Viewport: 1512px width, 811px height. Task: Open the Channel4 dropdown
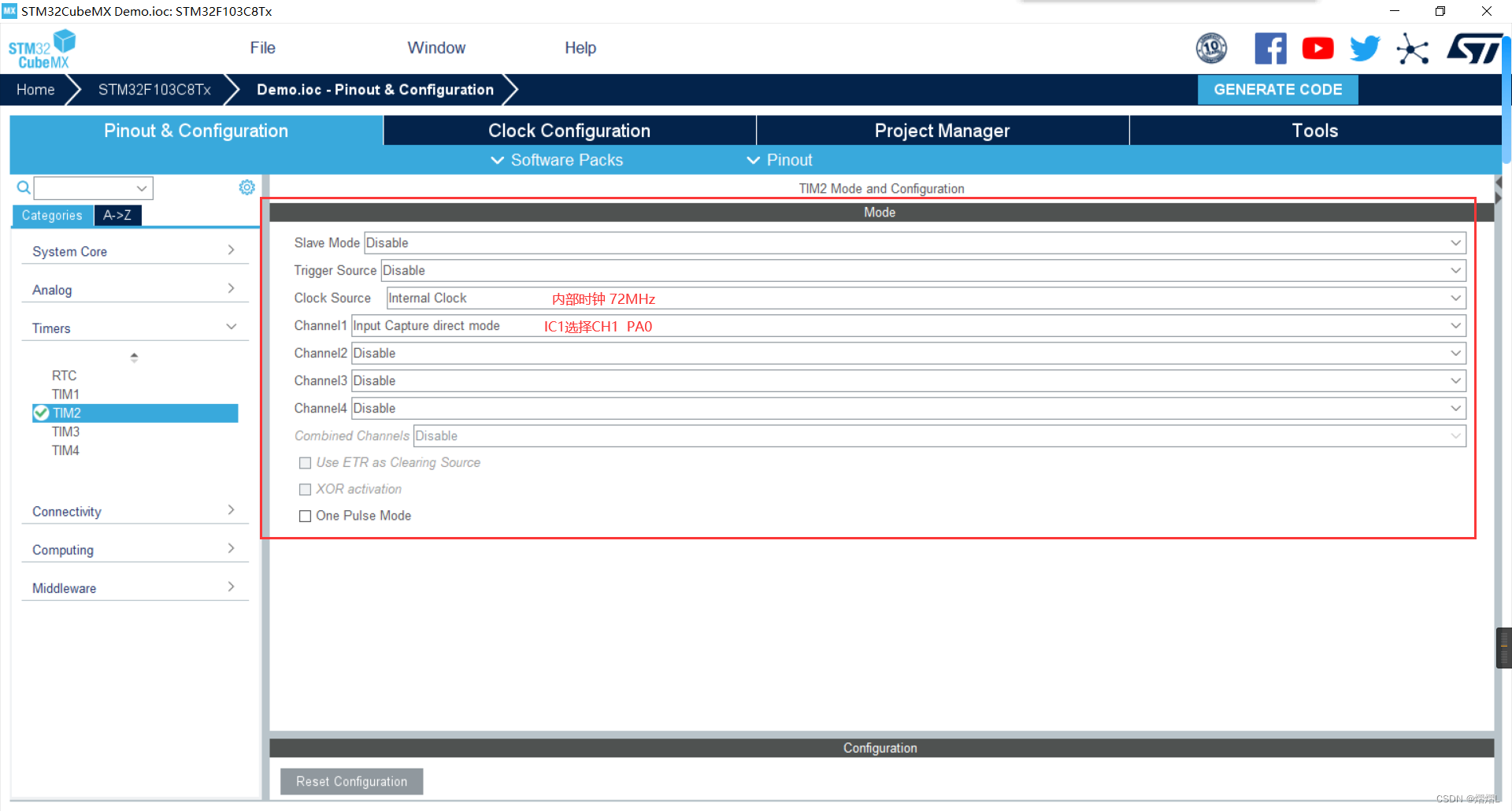pyautogui.click(x=908, y=408)
